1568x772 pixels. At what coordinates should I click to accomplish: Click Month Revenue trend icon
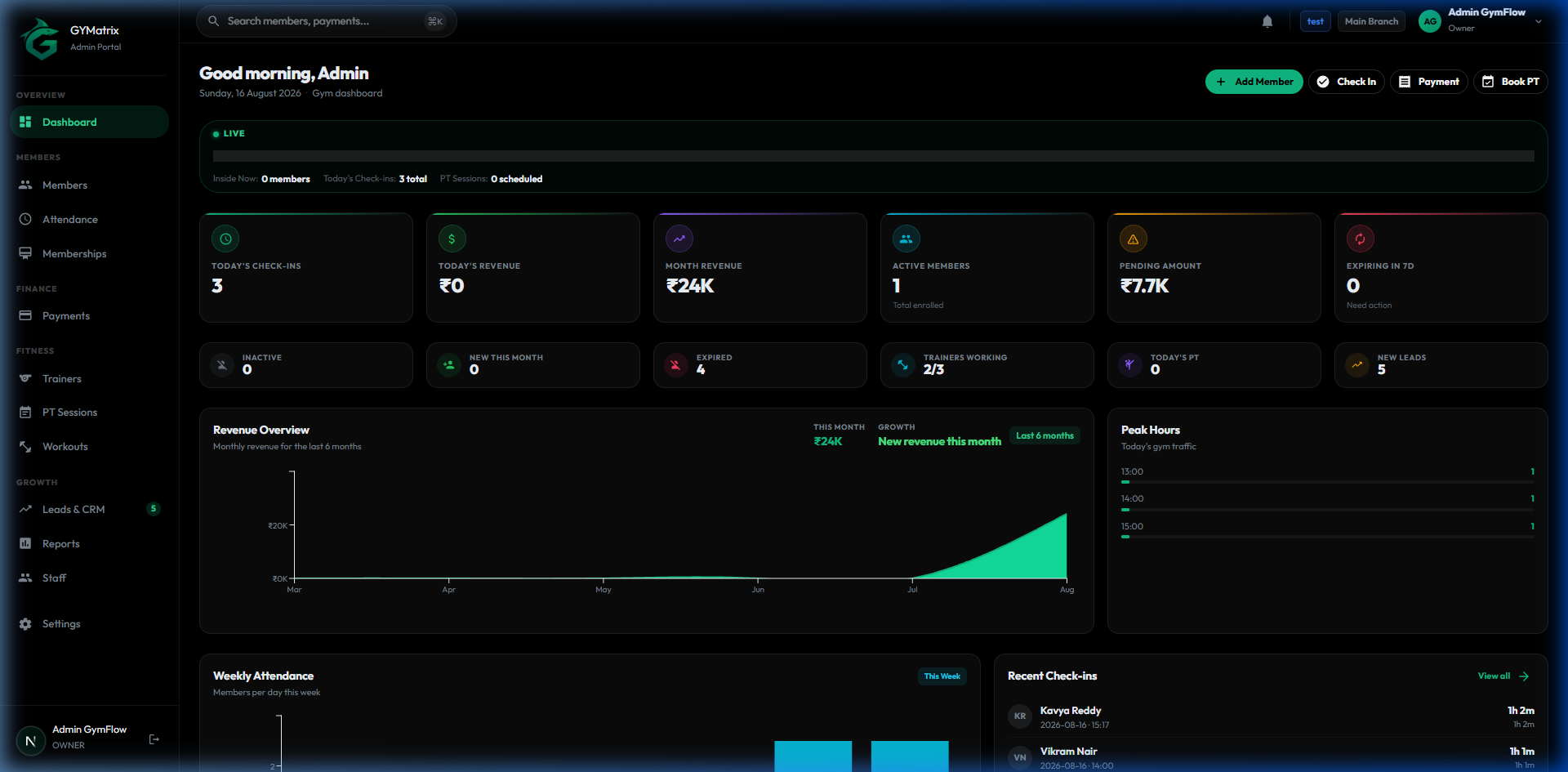pyautogui.click(x=679, y=239)
